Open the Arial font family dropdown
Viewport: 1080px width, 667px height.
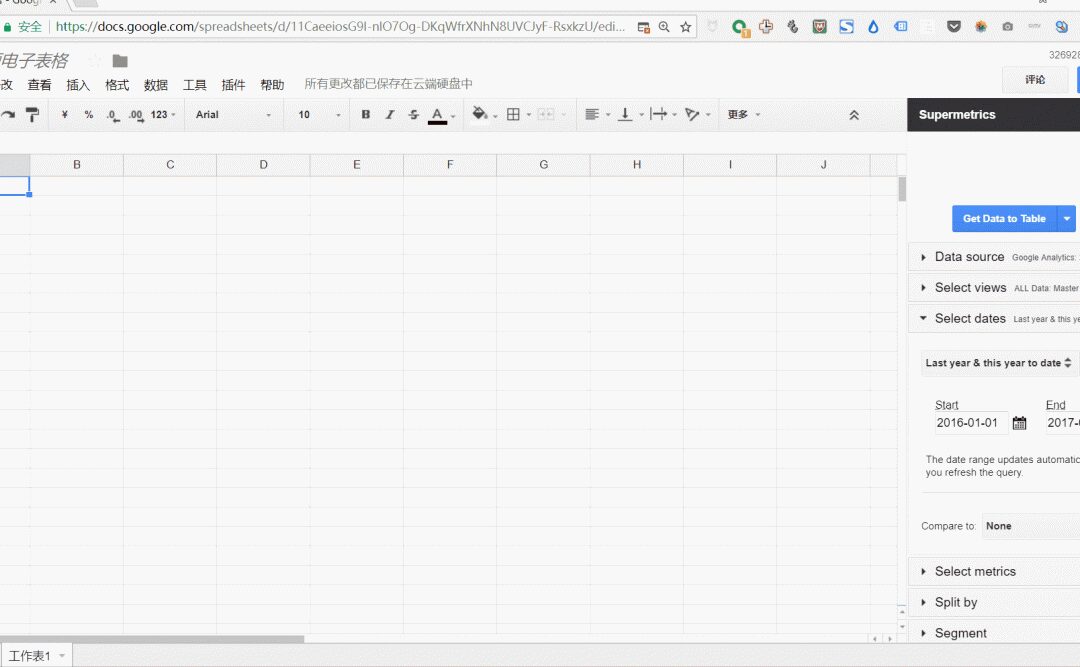tap(233, 114)
